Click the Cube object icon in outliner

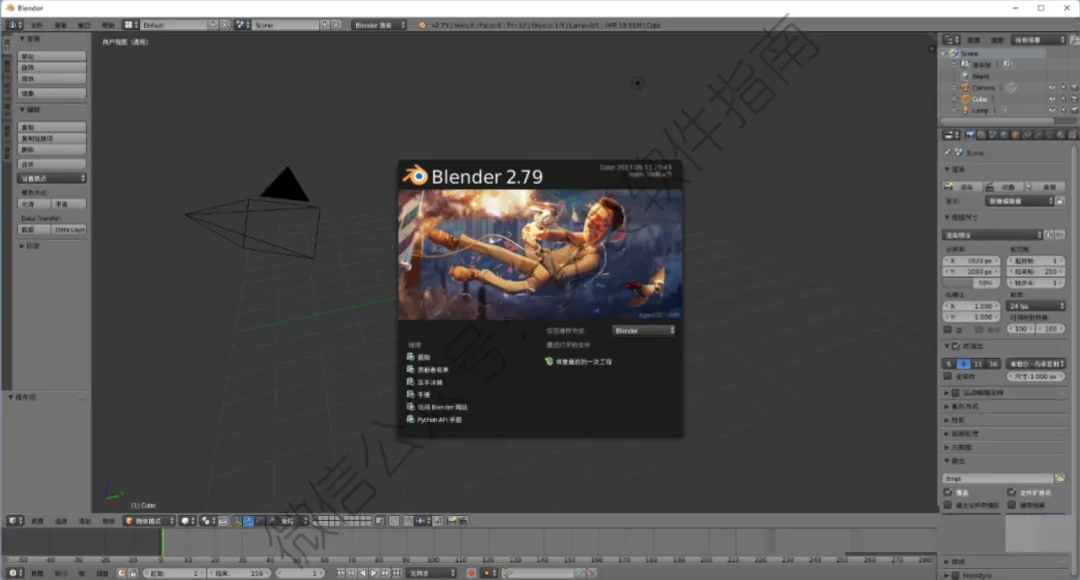pos(966,99)
